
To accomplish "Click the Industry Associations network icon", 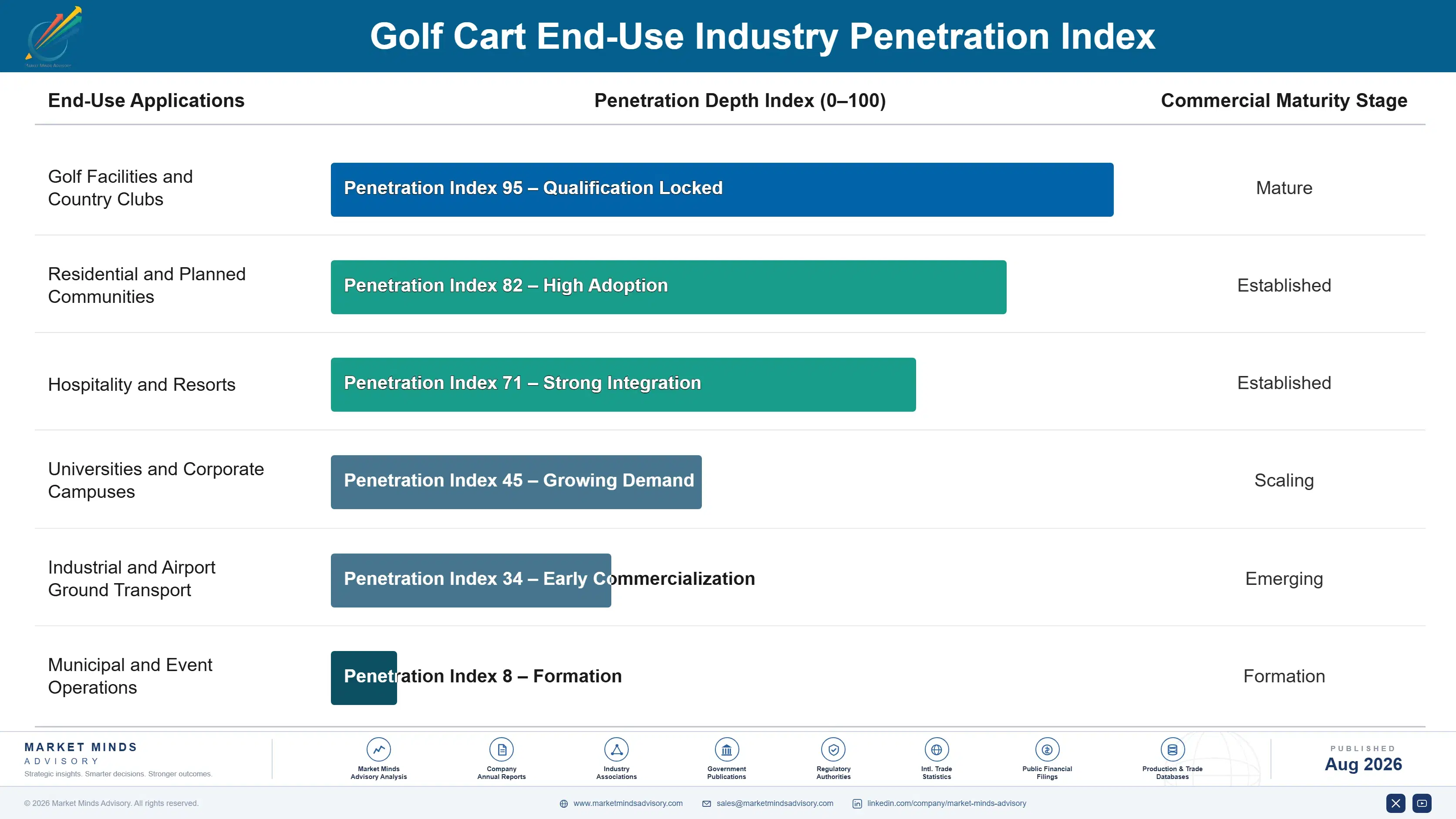I will [x=616, y=749].
